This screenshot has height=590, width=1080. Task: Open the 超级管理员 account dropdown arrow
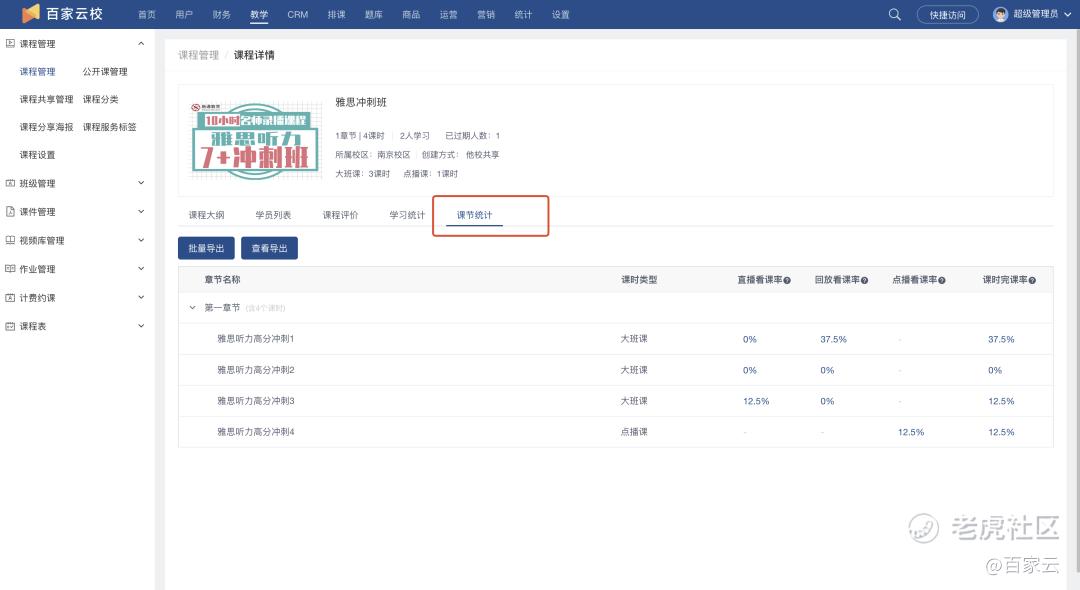pyautogui.click(x=1068, y=14)
